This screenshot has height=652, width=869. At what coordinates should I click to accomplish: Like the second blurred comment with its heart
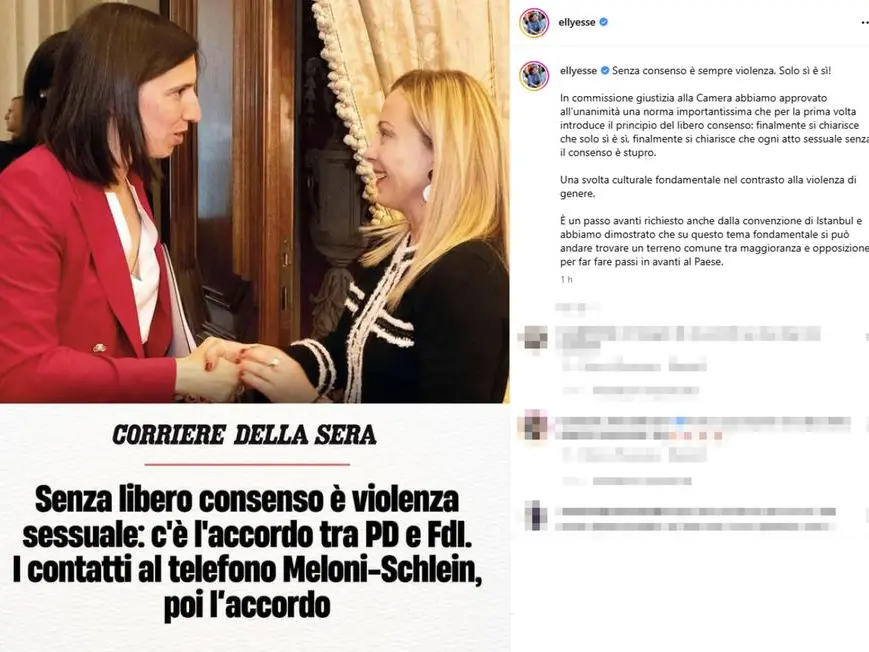tap(866, 425)
